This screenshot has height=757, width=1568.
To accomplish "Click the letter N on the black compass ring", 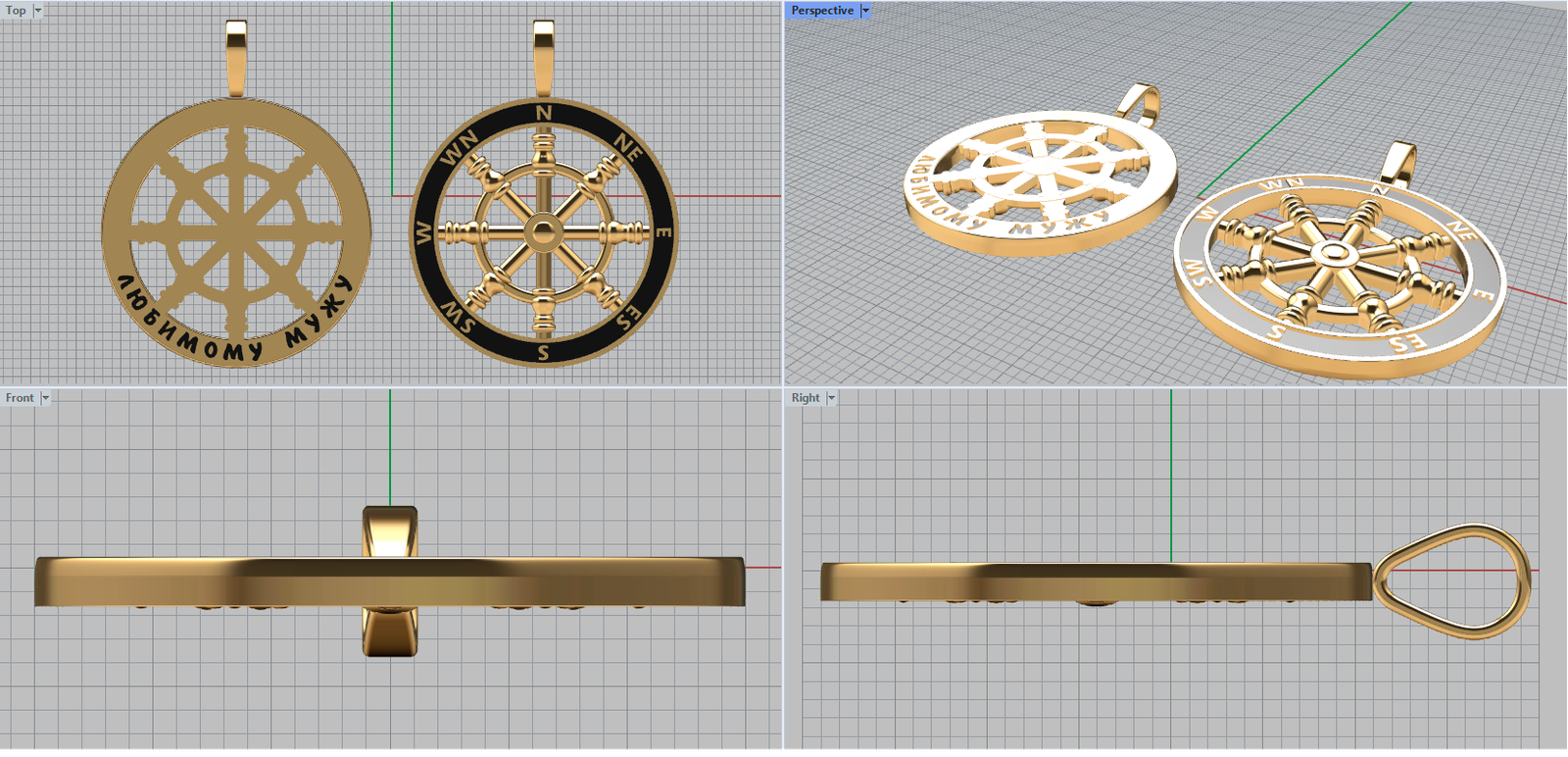I will click(544, 114).
